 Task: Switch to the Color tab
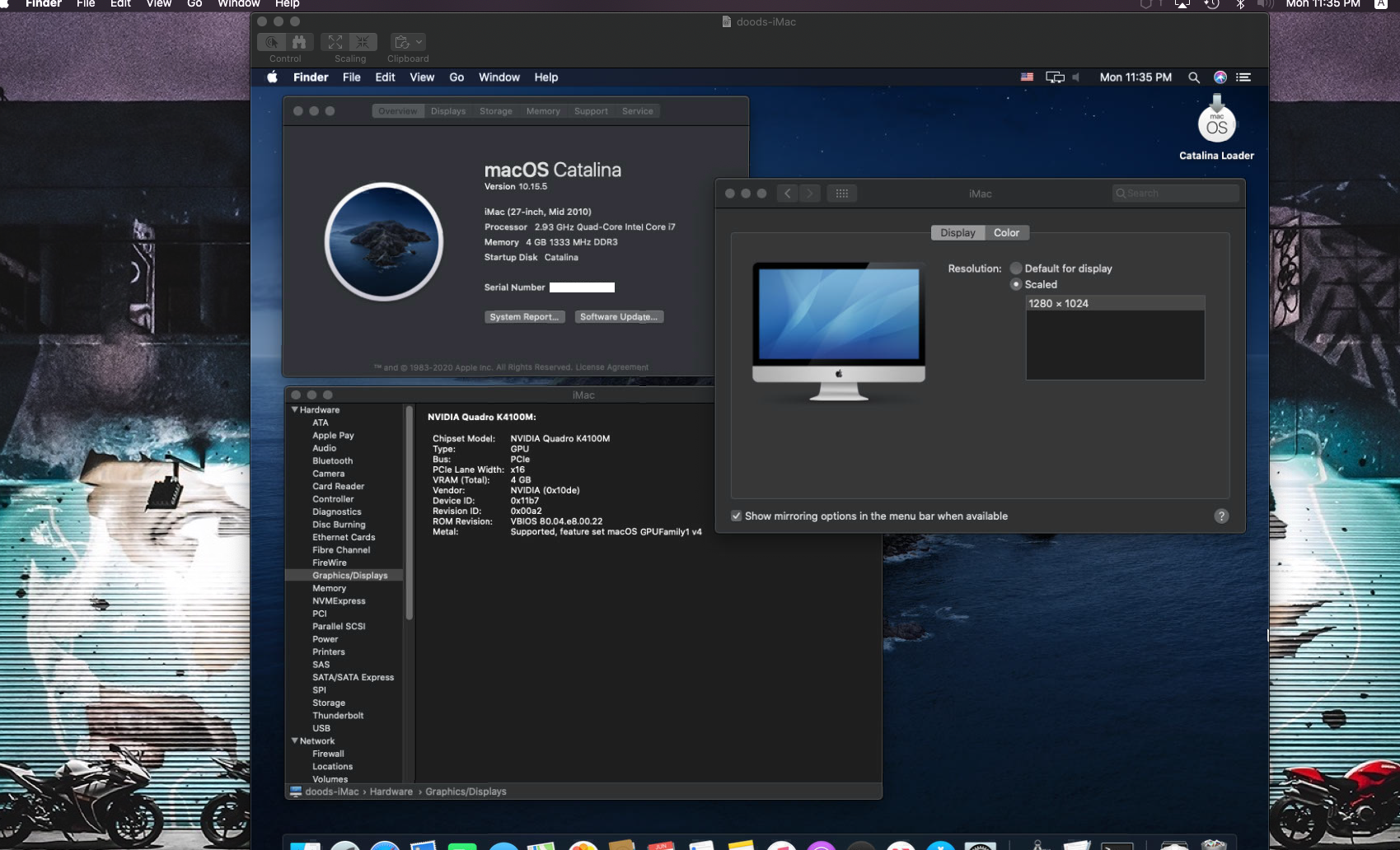point(1006,233)
